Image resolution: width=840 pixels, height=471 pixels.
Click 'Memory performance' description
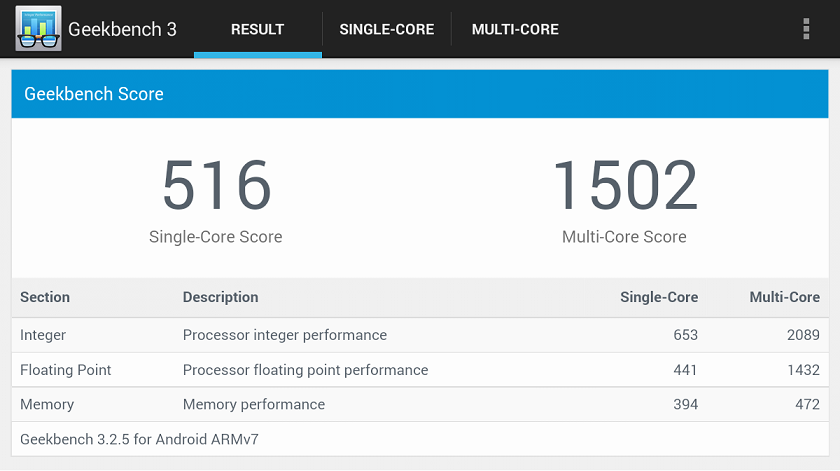coord(253,404)
